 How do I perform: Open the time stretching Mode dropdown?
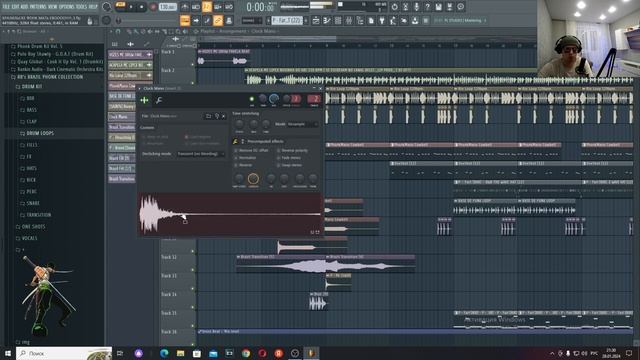[x=302, y=124]
